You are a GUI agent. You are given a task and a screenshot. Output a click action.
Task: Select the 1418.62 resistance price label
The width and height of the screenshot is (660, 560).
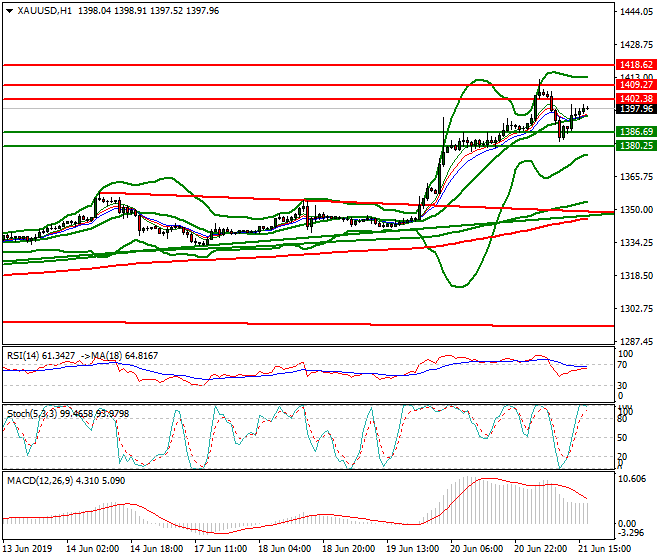click(x=636, y=65)
